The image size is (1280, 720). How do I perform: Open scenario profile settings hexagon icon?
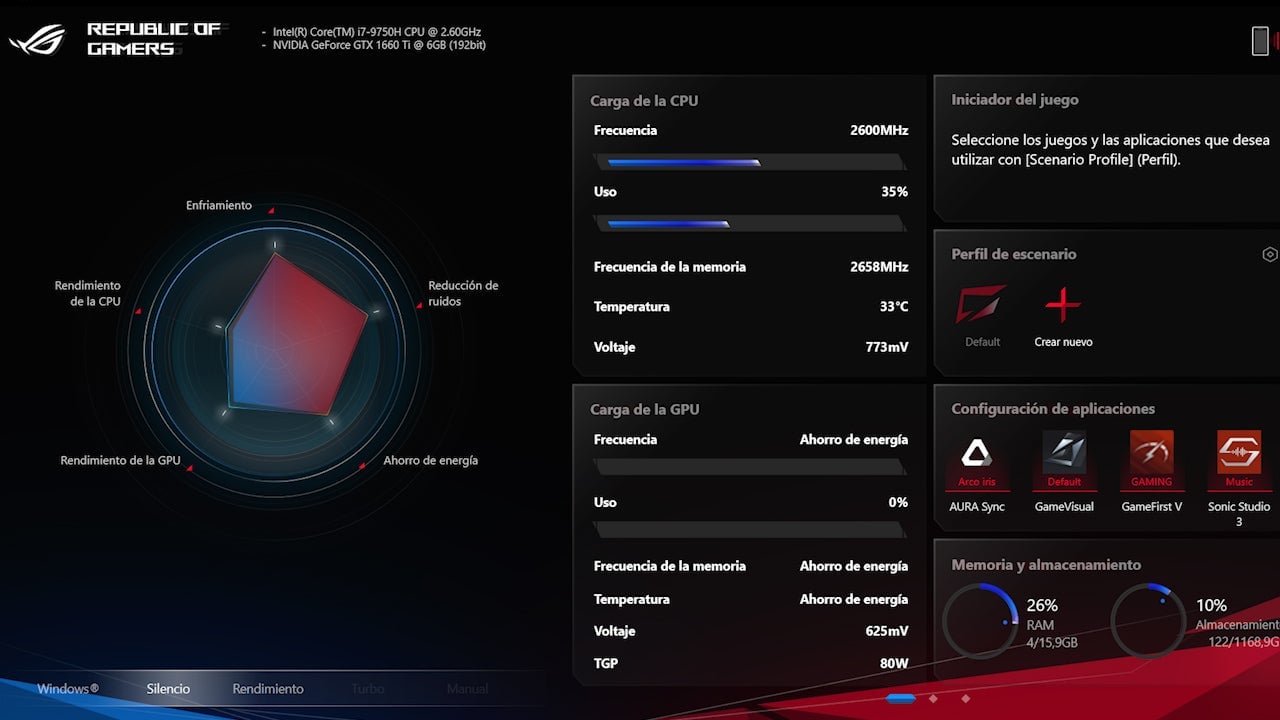pos(1269,255)
